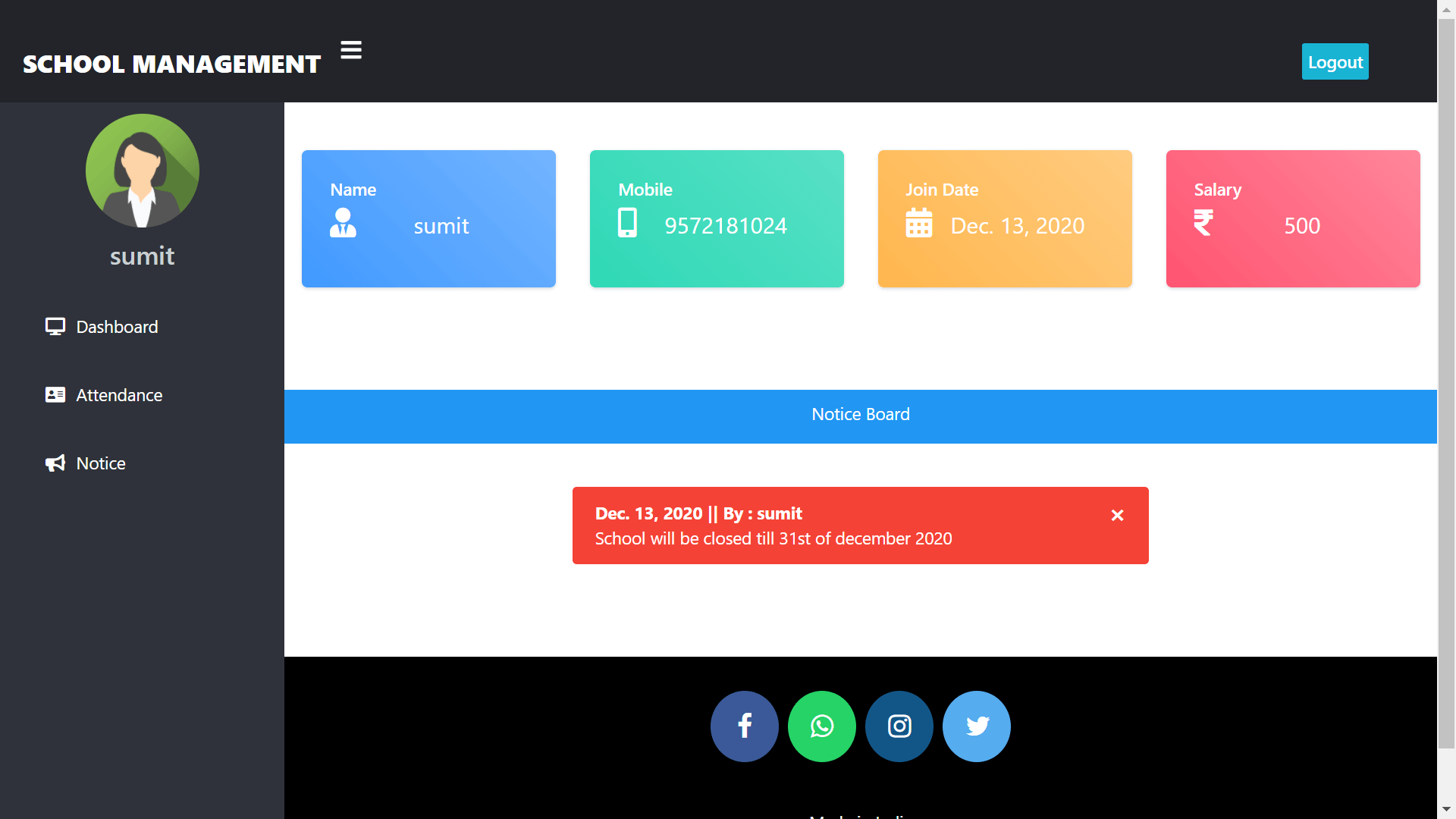This screenshot has width=1456, height=819.
Task: Click the Salary info card
Action: click(1291, 218)
